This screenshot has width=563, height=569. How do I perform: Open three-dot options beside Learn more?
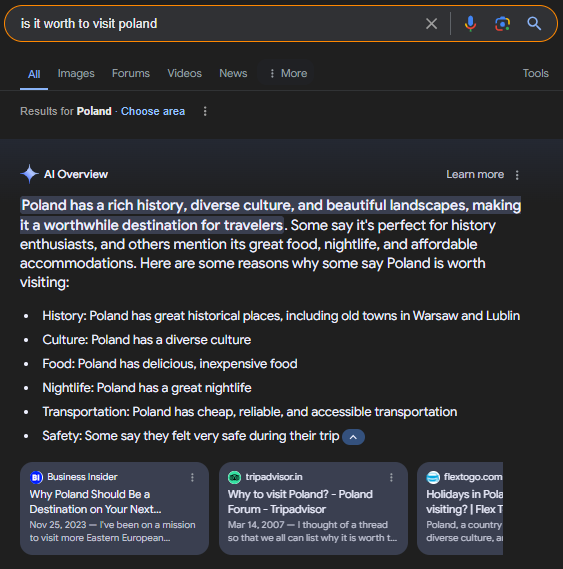pyautogui.click(x=517, y=175)
